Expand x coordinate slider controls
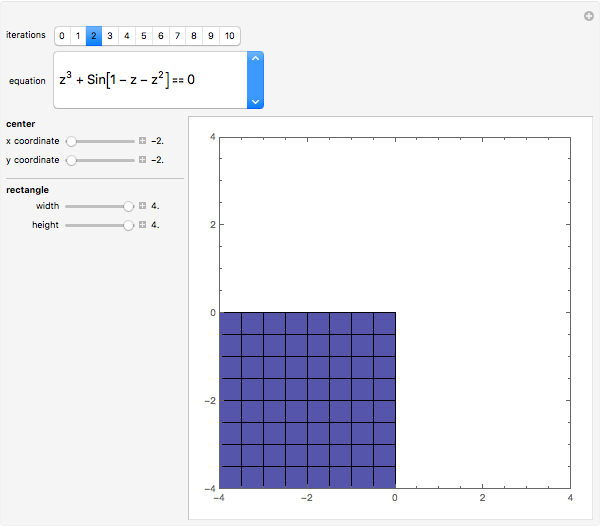 click(x=143, y=141)
